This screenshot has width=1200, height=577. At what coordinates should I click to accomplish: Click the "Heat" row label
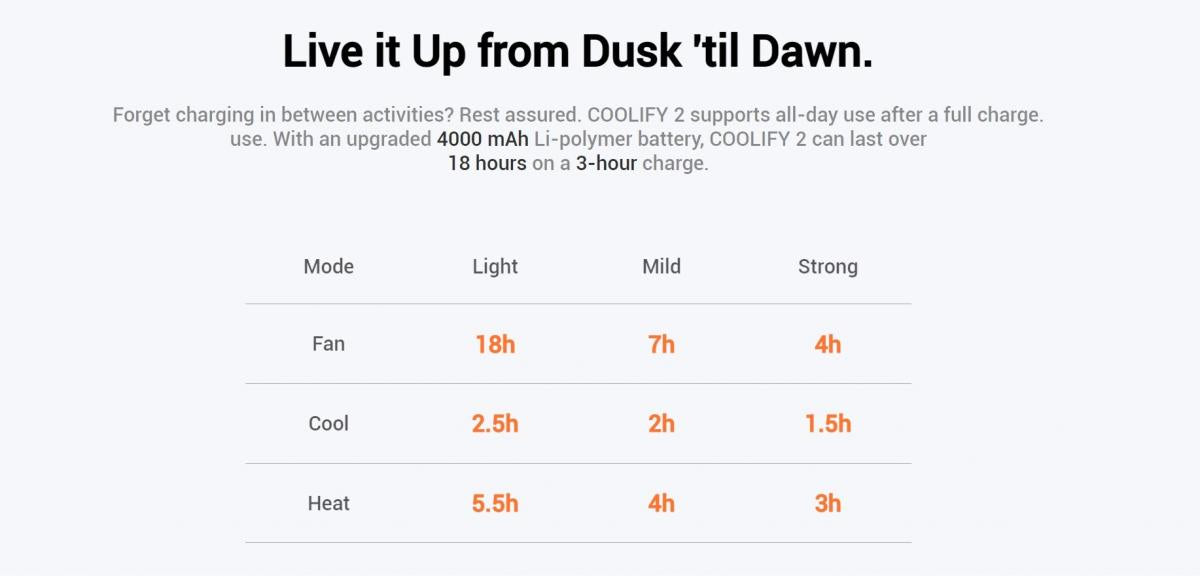pyautogui.click(x=329, y=503)
